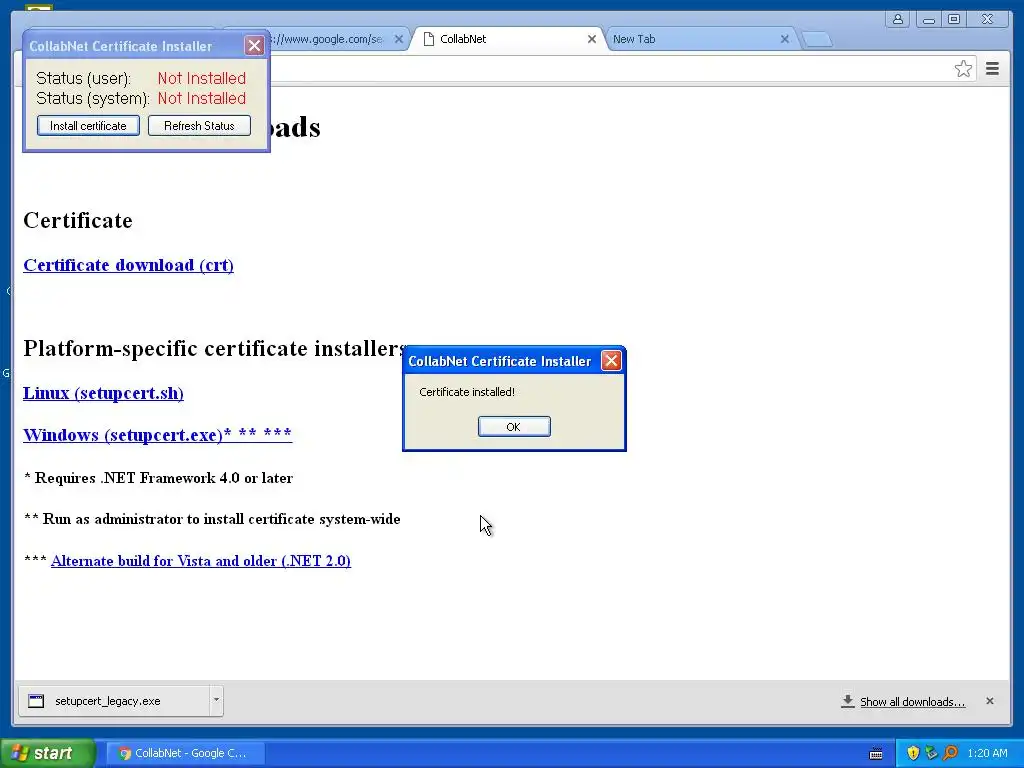Restore down the Chrome window

954,19
